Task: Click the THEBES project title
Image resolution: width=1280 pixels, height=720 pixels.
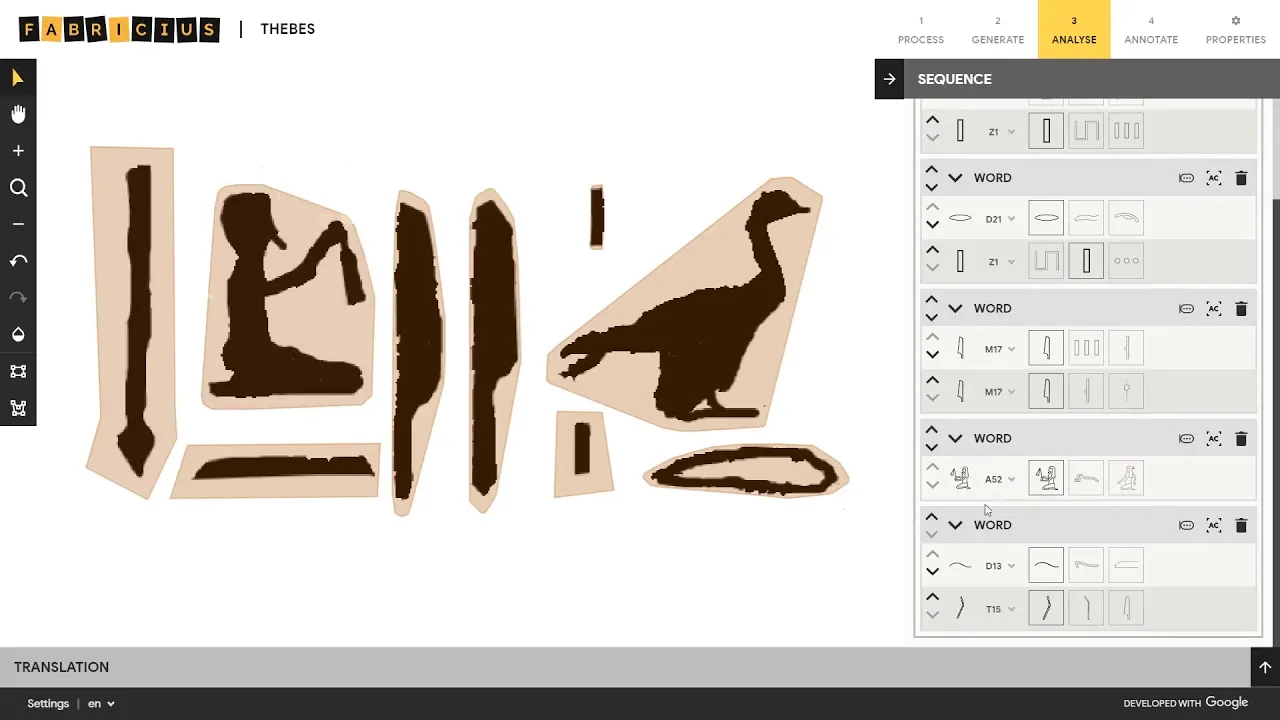Action: click(x=288, y=29)
